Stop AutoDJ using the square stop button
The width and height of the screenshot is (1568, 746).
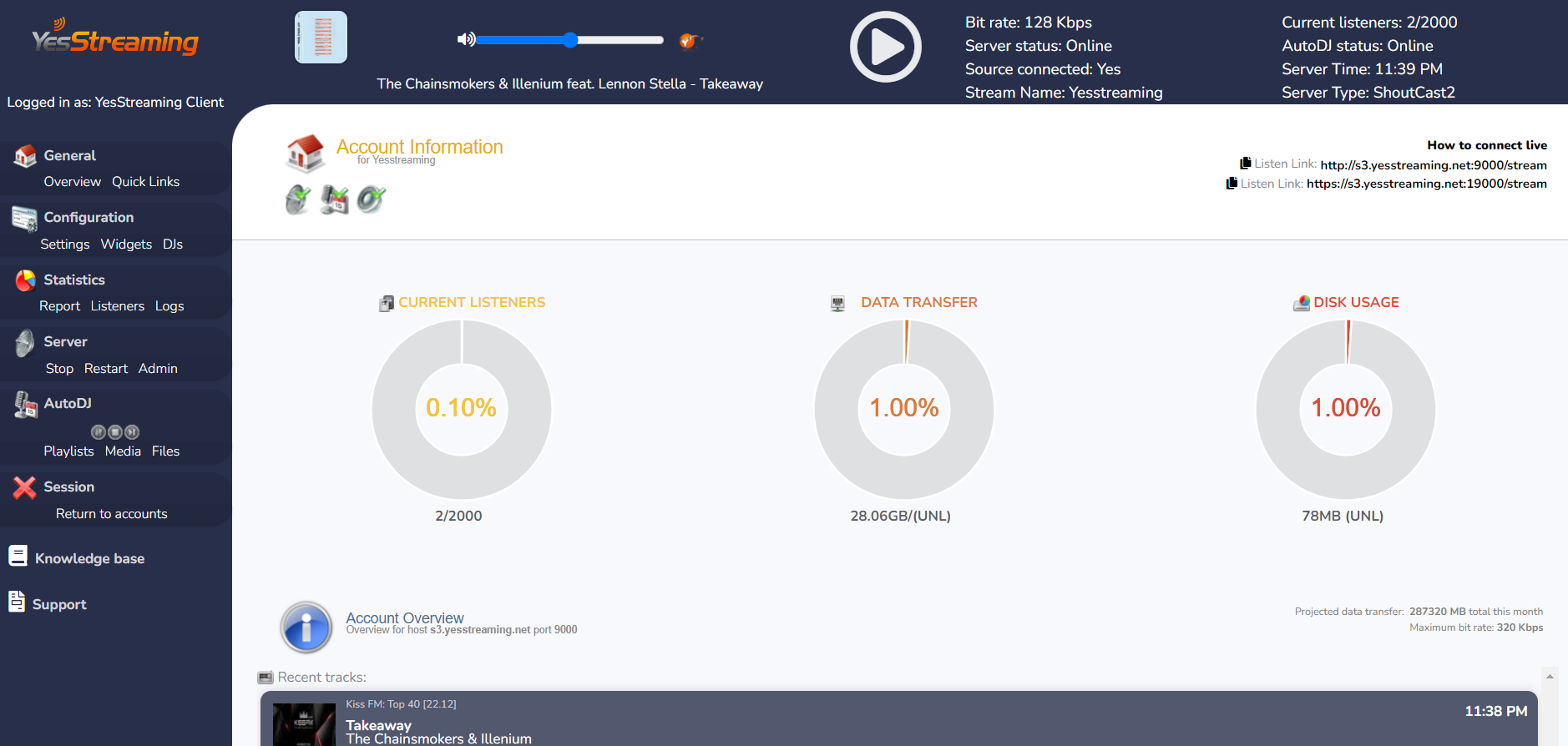point(115,431)
